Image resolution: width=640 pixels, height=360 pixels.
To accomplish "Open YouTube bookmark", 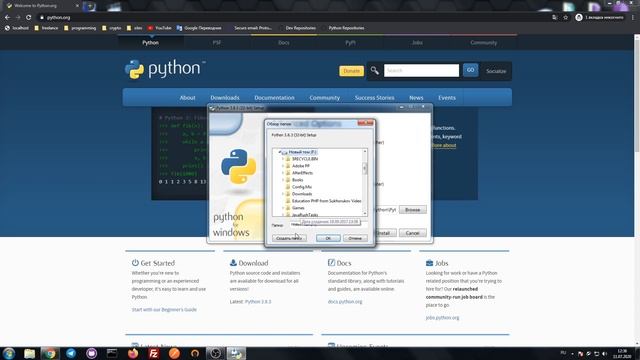I will point(160,28).
